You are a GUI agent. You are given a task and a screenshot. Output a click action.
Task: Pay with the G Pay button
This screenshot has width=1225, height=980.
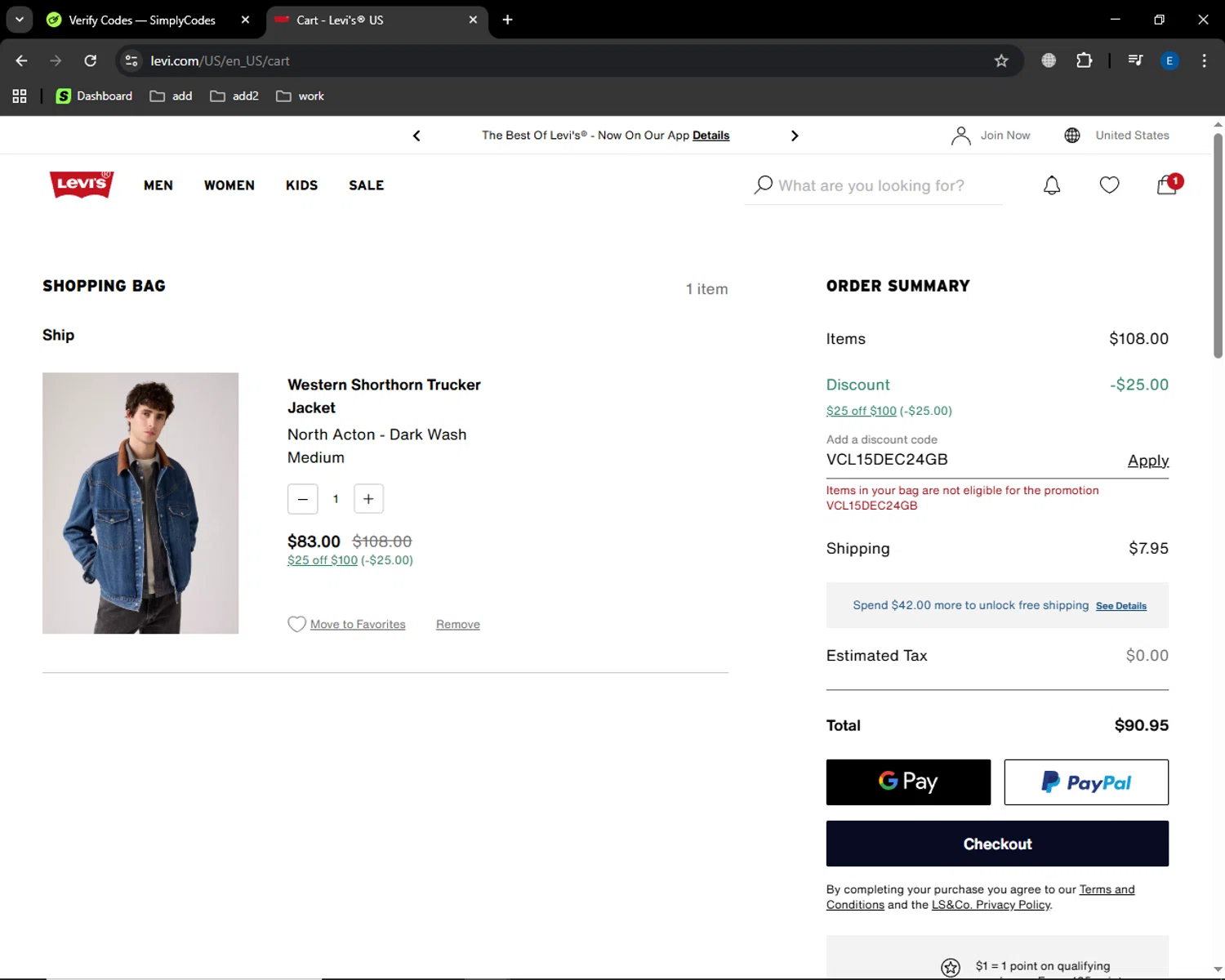[908, 782]
